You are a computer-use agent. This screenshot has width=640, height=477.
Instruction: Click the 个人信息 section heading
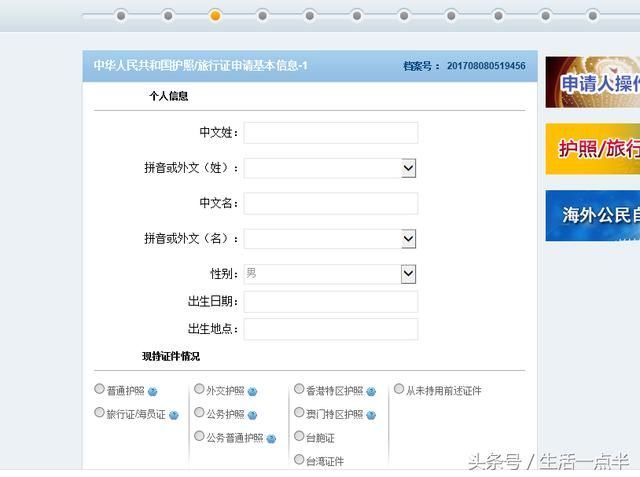click(x=169, y=96)
